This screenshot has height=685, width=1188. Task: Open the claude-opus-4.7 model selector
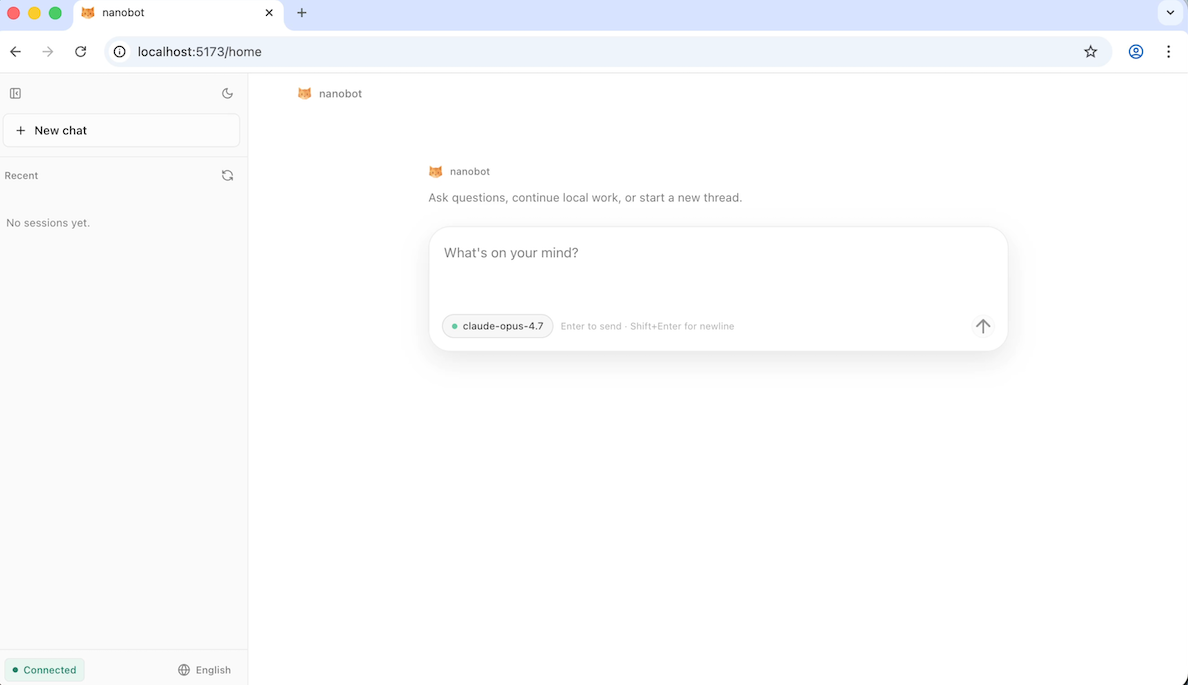(497, 326)
